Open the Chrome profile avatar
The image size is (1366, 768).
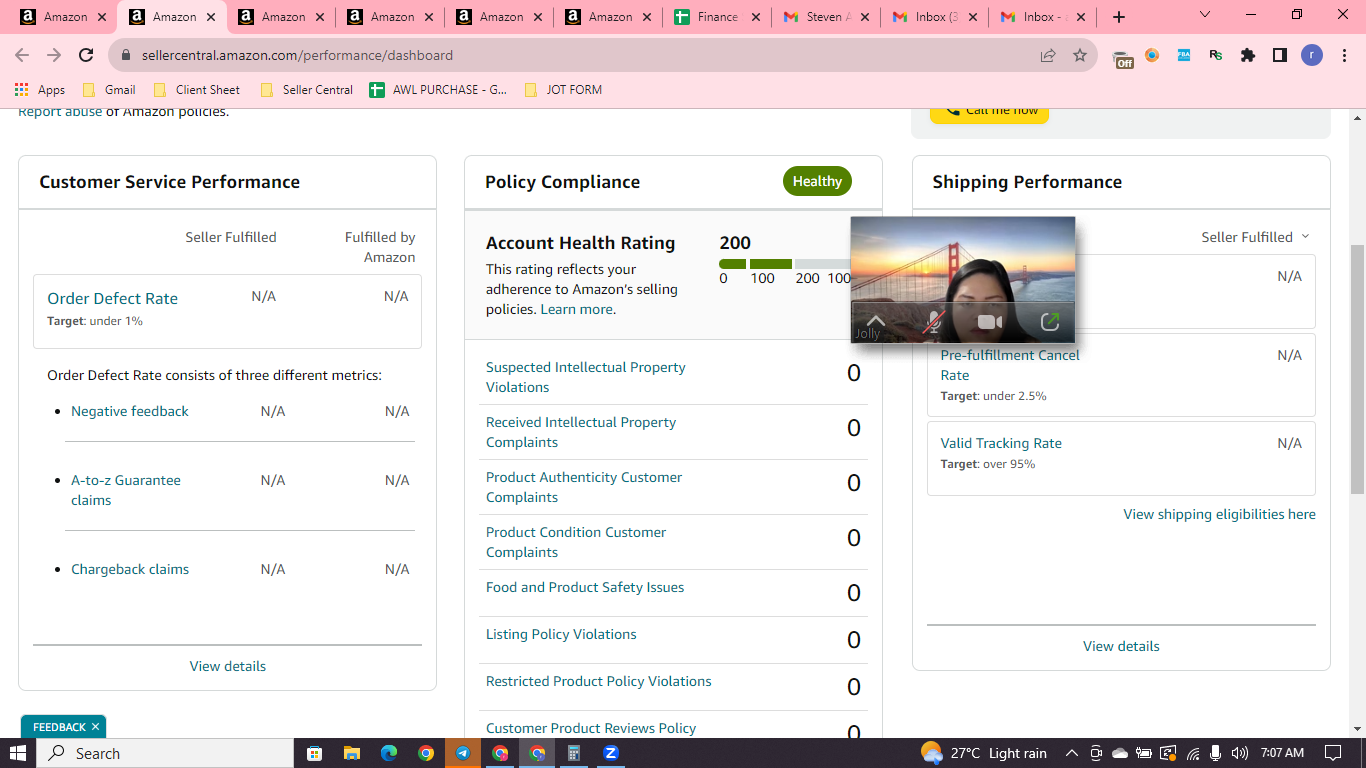coord(1311,55)
